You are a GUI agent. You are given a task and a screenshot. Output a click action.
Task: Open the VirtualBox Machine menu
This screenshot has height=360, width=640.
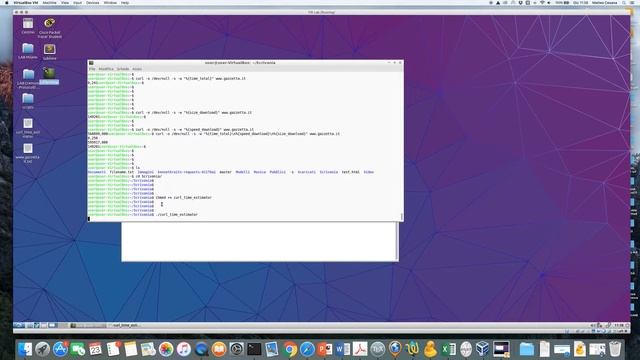click(49, 3)
